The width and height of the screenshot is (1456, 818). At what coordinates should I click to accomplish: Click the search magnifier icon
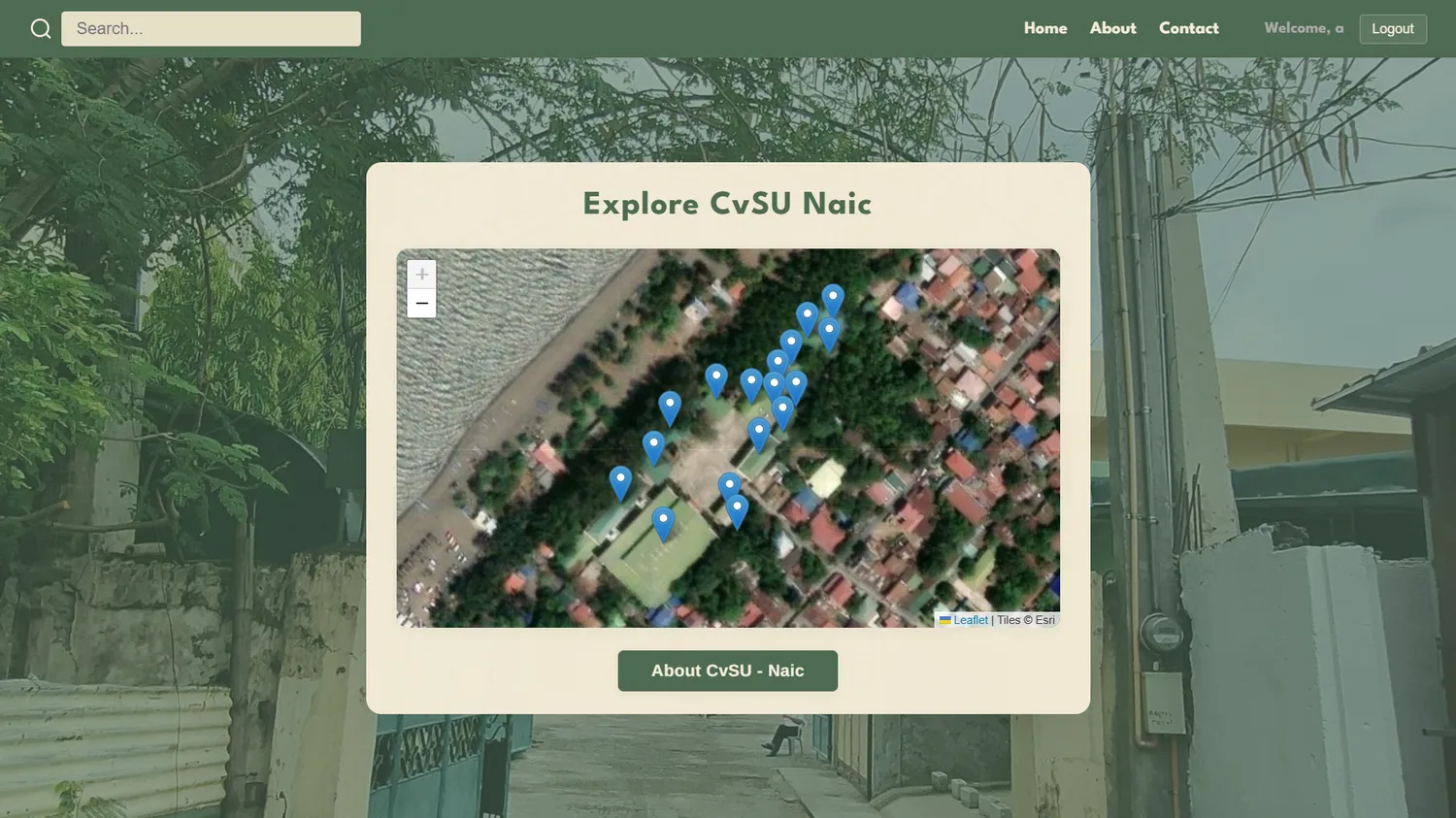(x=41, y=29)
